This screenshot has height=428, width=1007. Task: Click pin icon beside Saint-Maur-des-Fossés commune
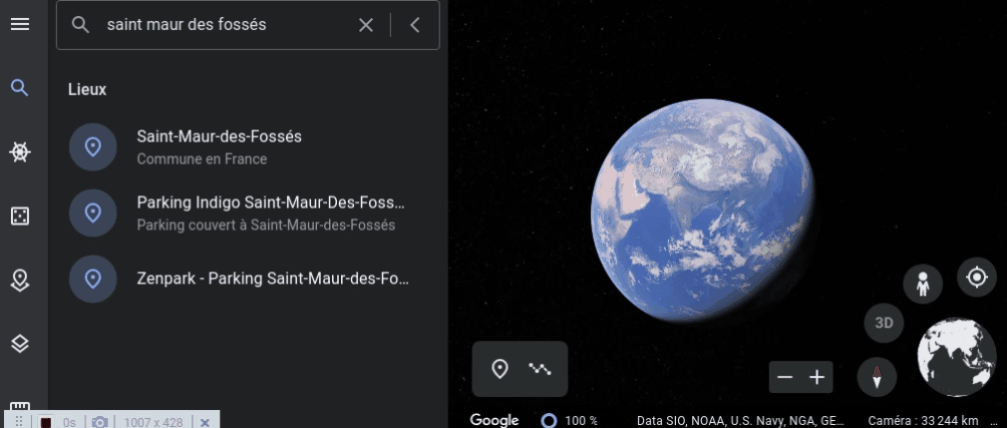[x=93, y=147]
